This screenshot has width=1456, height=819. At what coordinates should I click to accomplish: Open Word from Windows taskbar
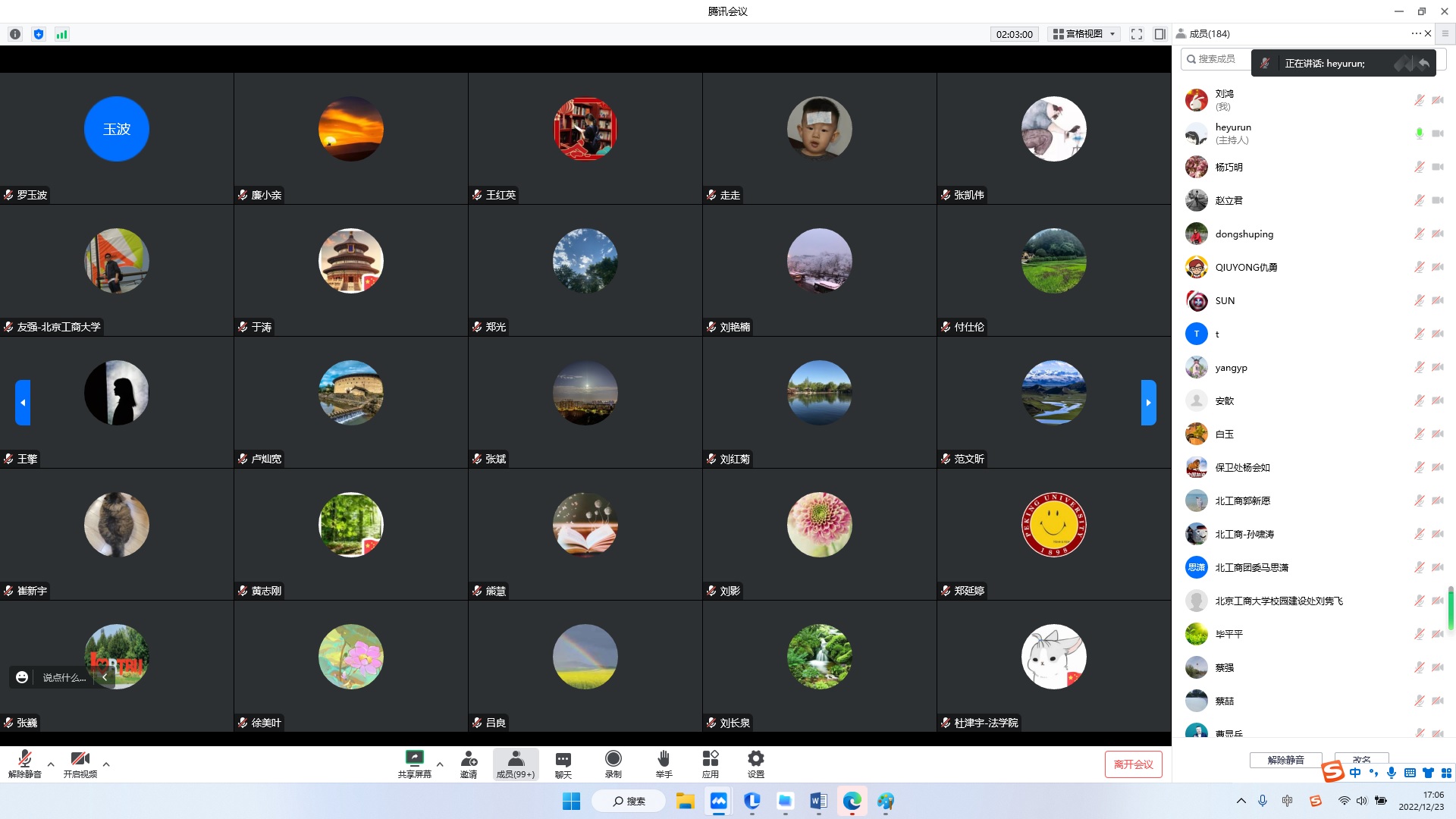pyautogui.click(x=818, y=801)
